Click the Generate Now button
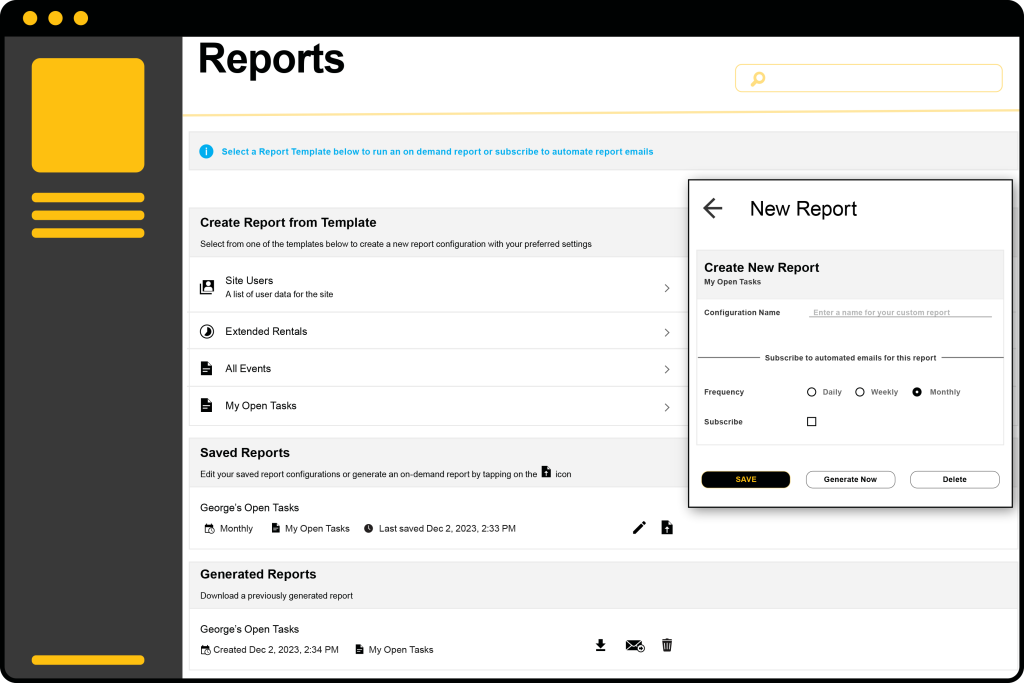Image resolution: width=1024 pixels, height=683 pixels. pos(850,479)
